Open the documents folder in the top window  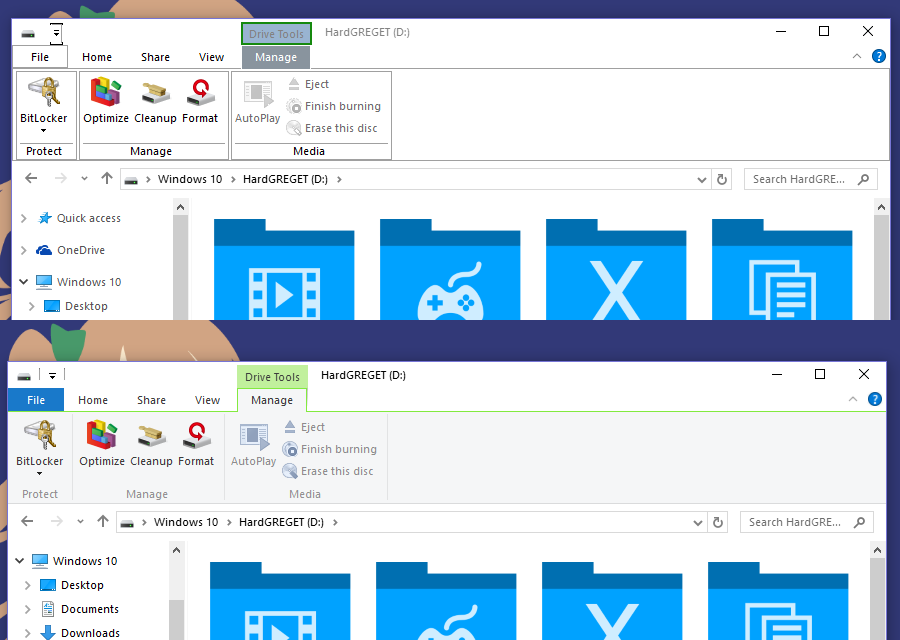click(782, 269)
